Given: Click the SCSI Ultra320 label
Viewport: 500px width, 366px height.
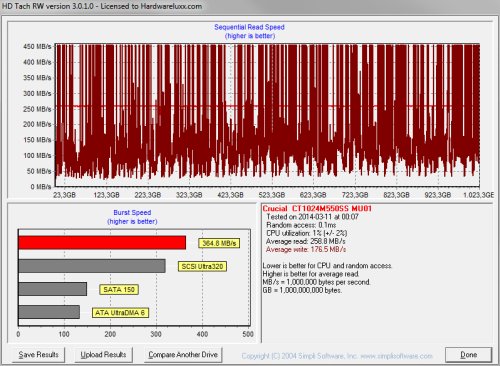Looking at the screenshot, I should (x=202, y=266).
